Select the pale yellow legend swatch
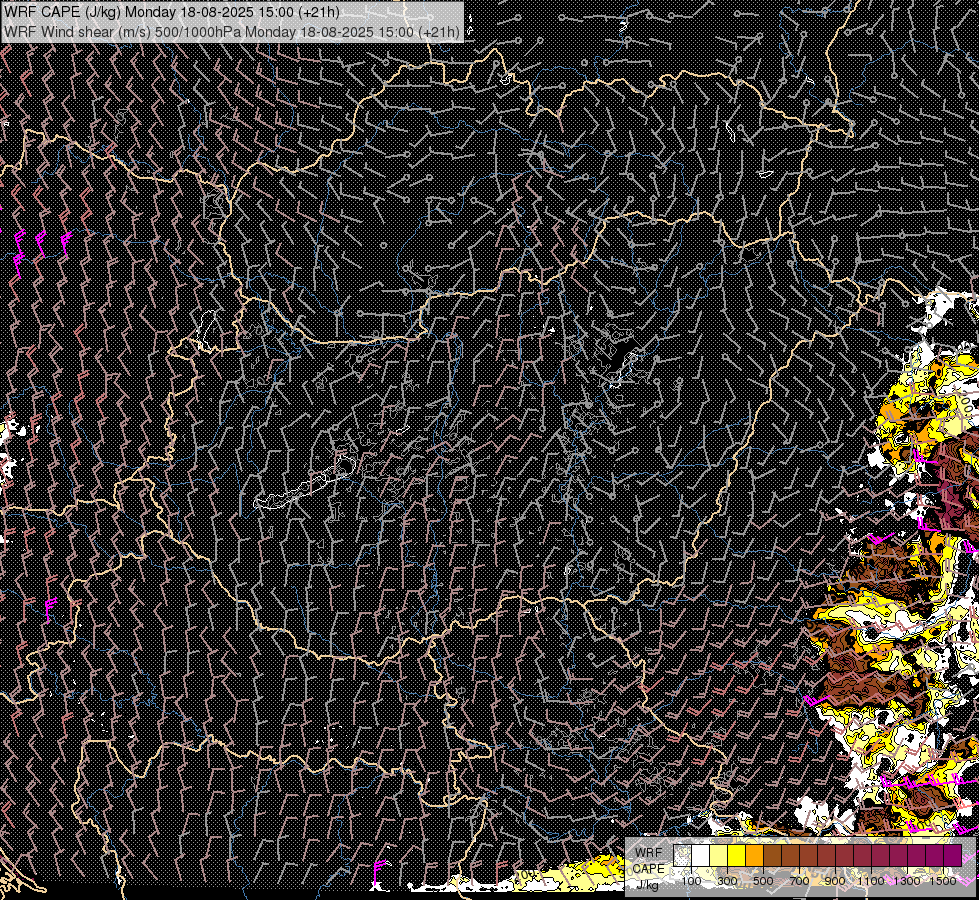This screenshot has height=900, width=979. (718, 856)
